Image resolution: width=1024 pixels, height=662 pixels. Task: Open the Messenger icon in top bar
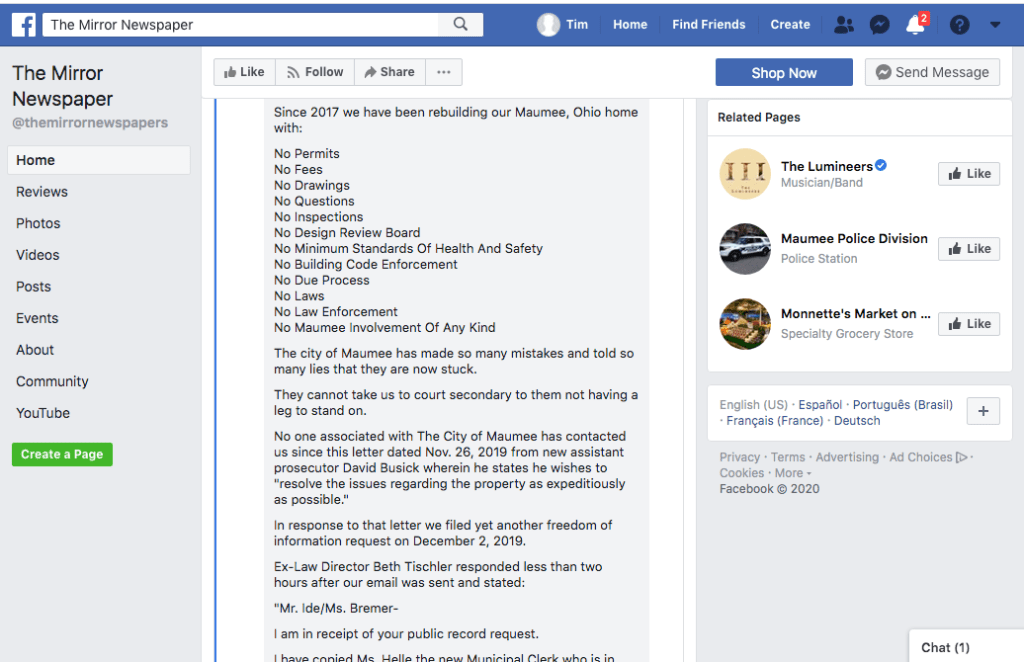[x=879, y=25]
